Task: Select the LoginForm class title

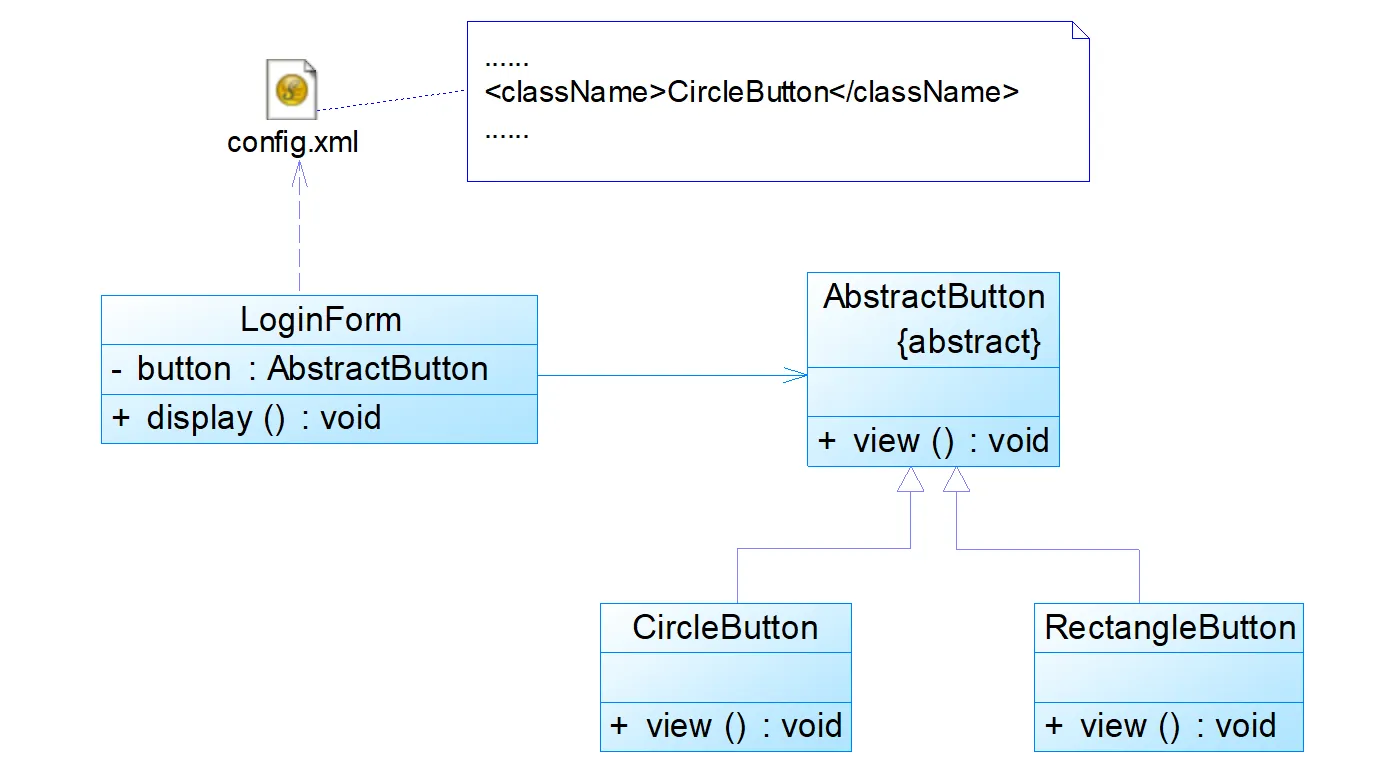Action: [320, 320]
